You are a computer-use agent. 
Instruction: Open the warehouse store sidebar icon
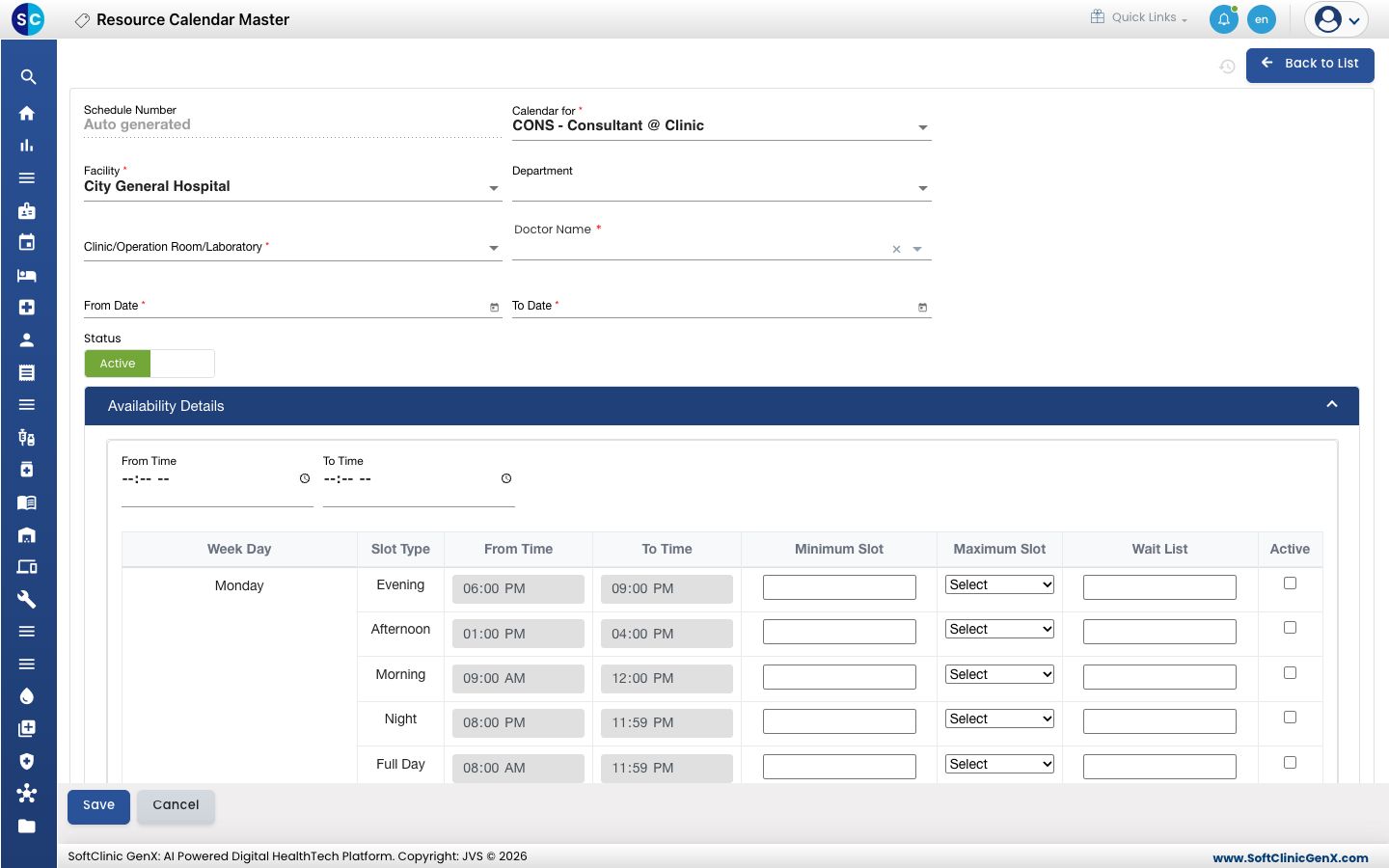pos(27,535)
